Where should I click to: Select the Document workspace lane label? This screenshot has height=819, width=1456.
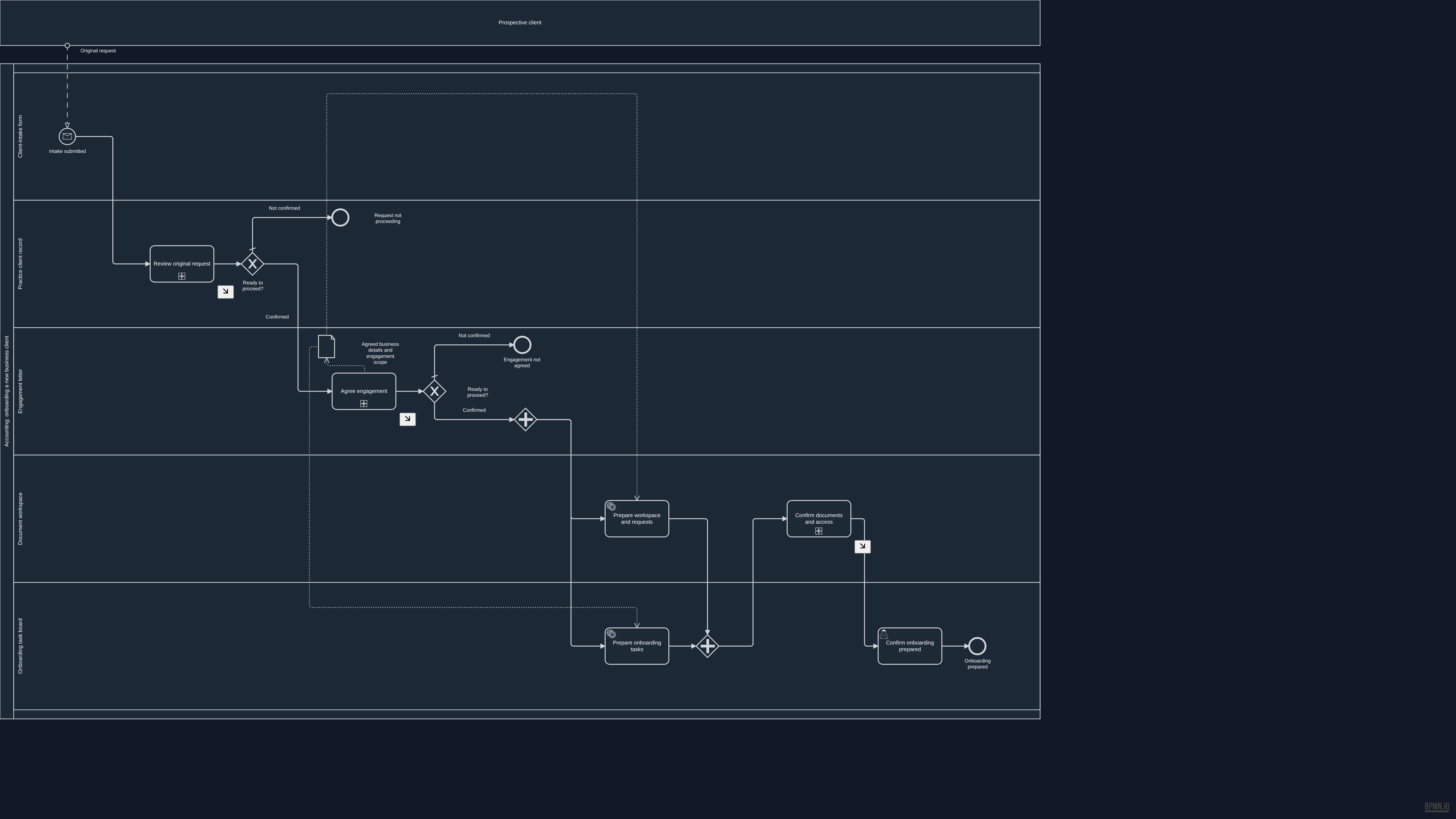click(x=20, y=519)
